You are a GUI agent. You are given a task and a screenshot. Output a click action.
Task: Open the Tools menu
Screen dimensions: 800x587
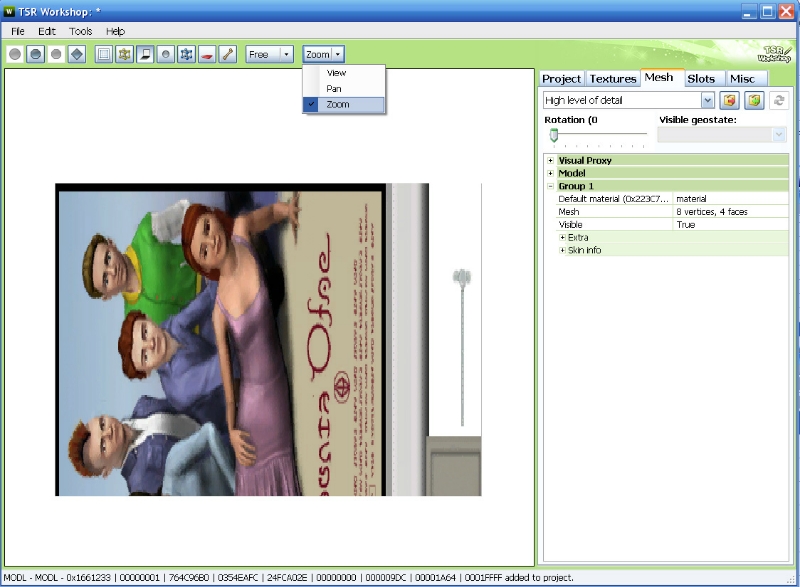pyautogui.click(x=80, y=31)
